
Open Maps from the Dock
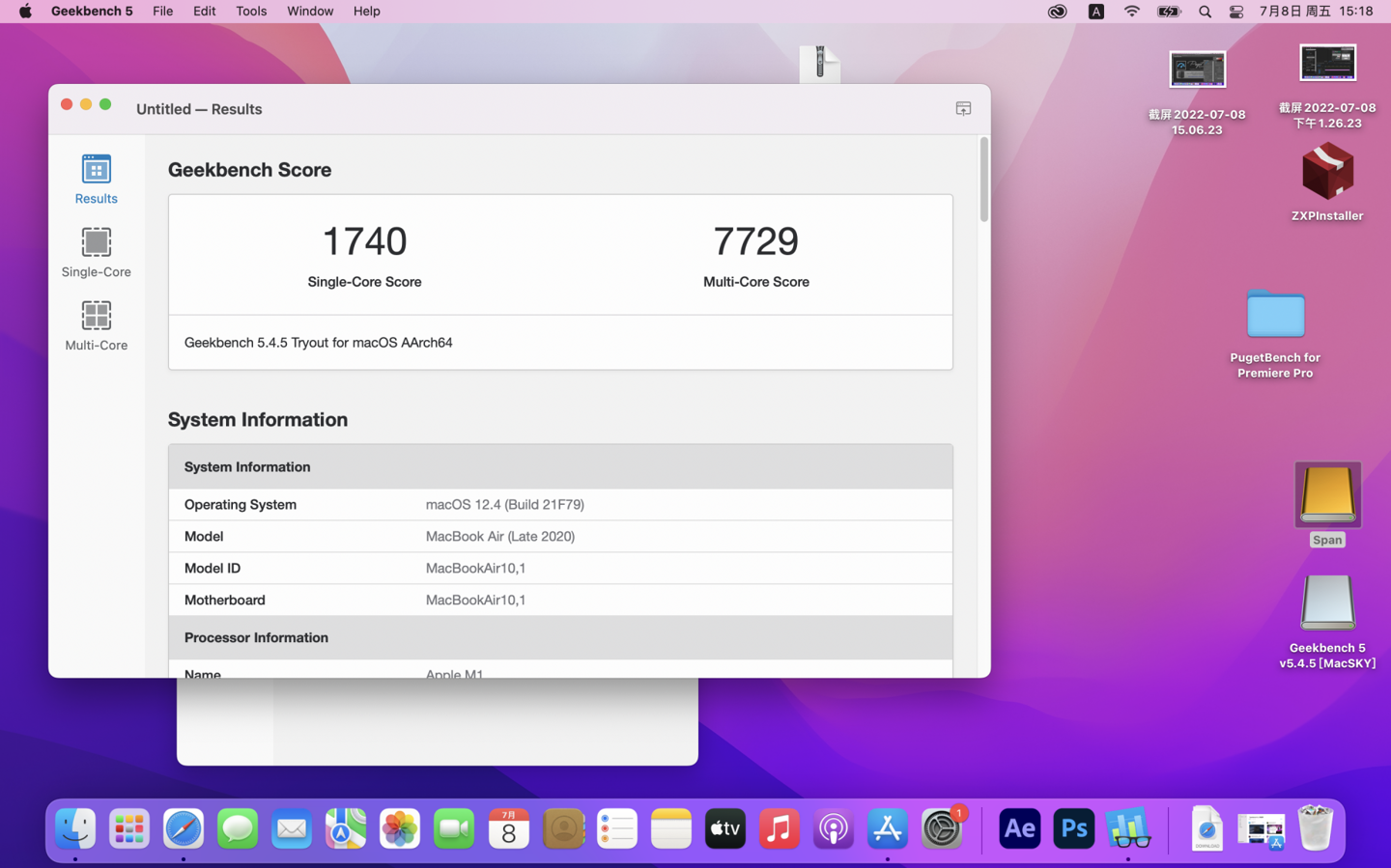click(346, 828)
